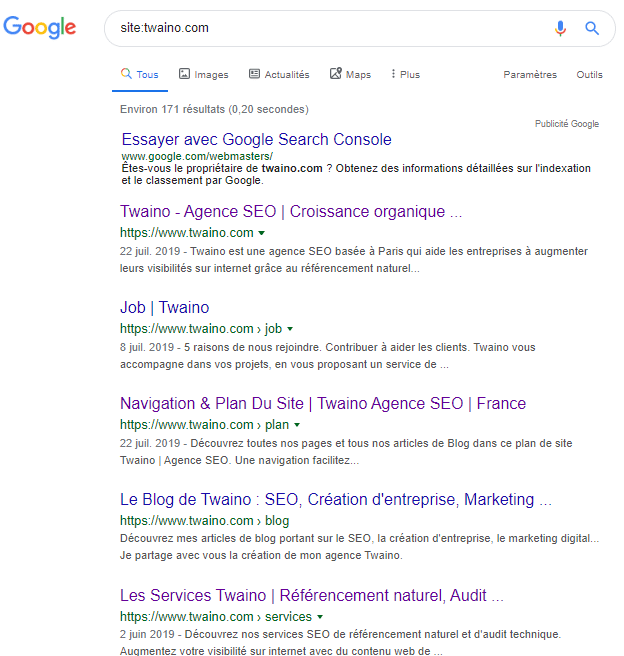Click the blue search magnifier icon
Image resolution: width=624 pixels, height=656 pixels.
pyautogui.click(x=592, y=28)
